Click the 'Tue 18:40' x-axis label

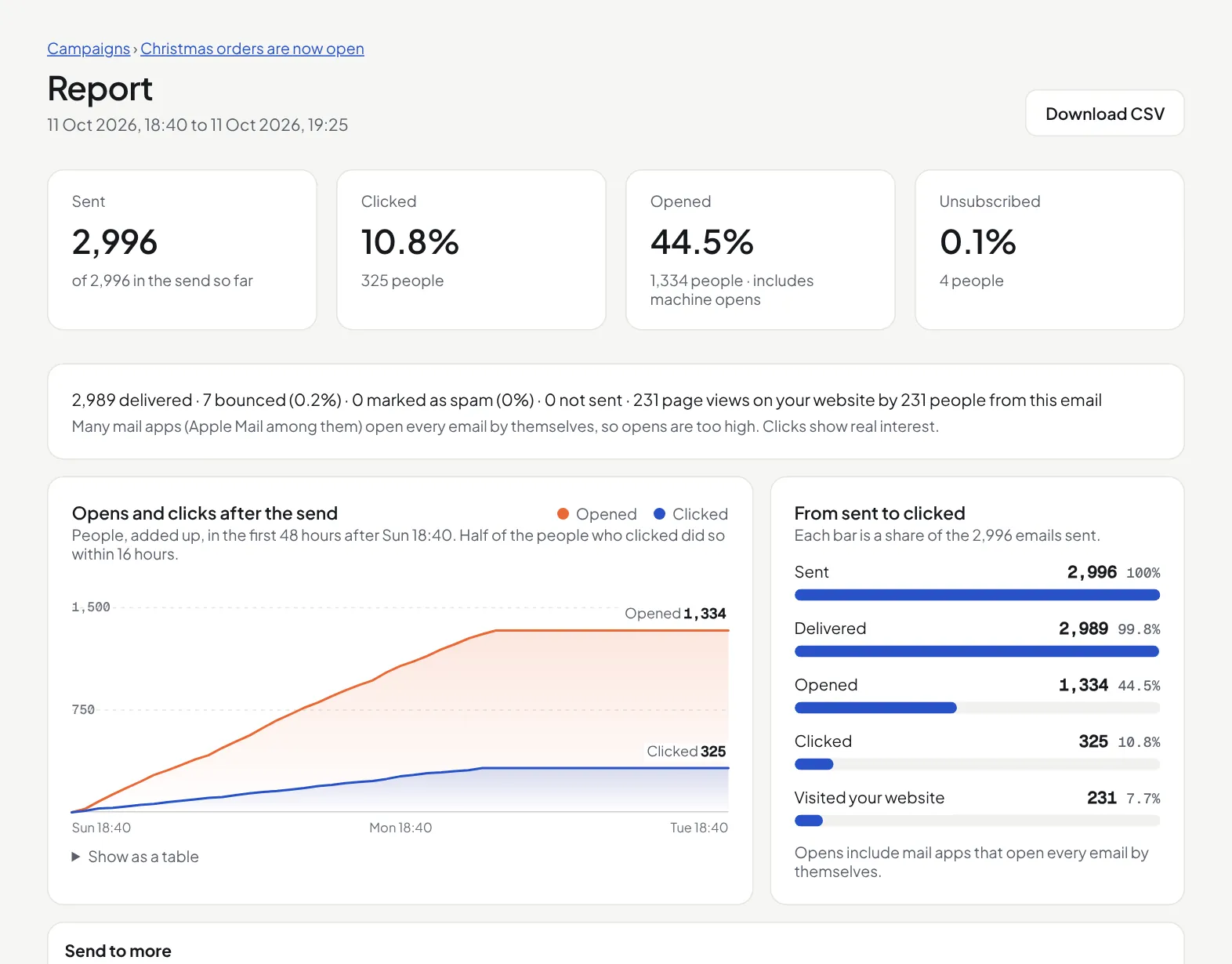(699, 828)
